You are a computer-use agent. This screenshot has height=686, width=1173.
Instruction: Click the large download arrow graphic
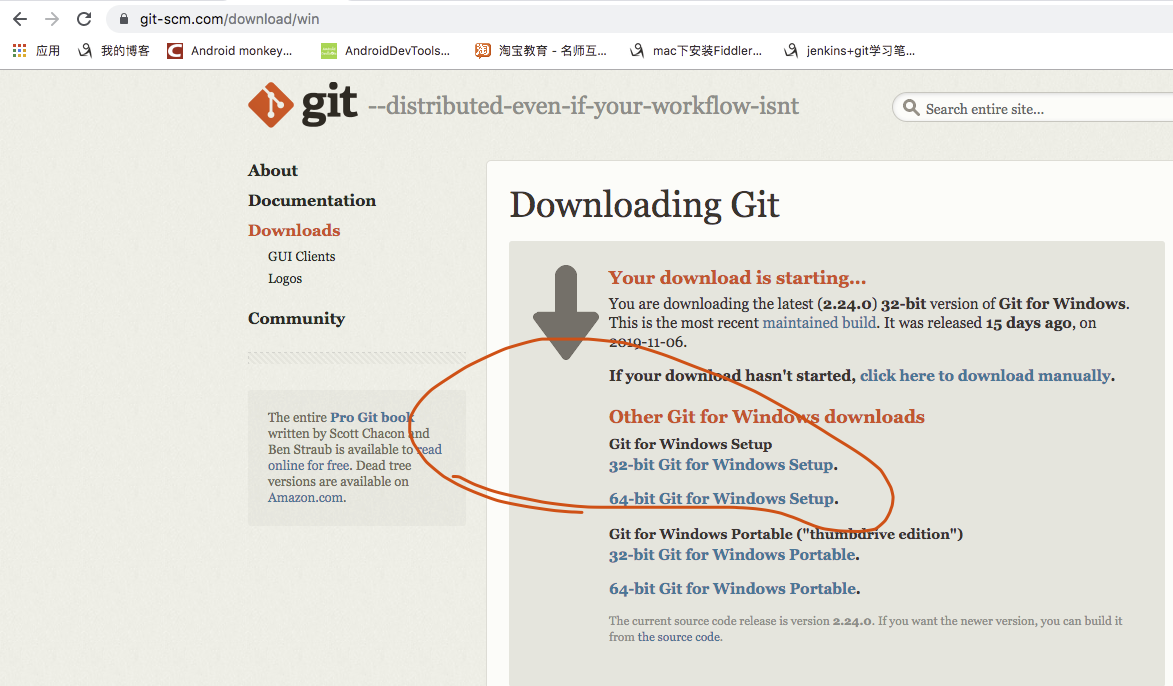(x=566, y=312)
